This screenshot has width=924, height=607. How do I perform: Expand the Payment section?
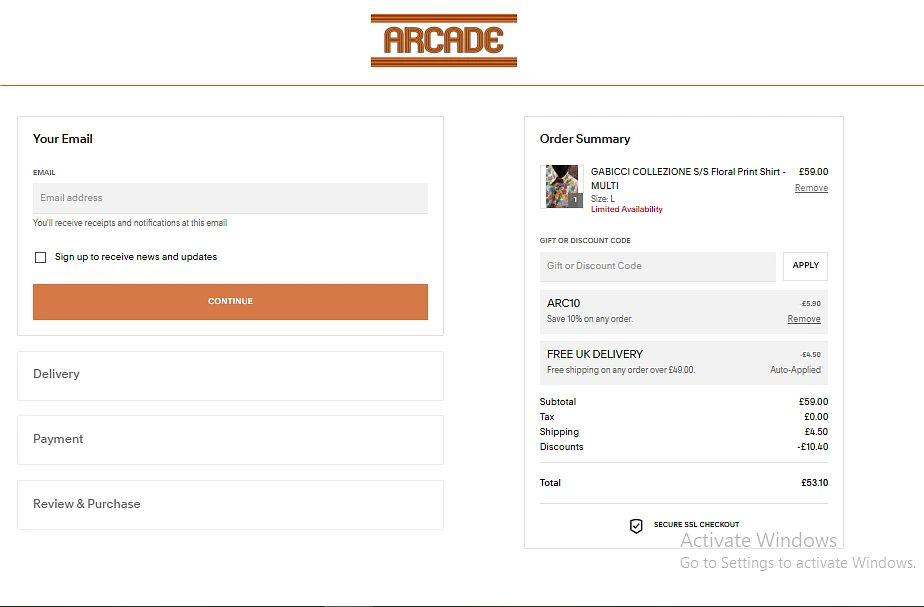coord(230,439)
